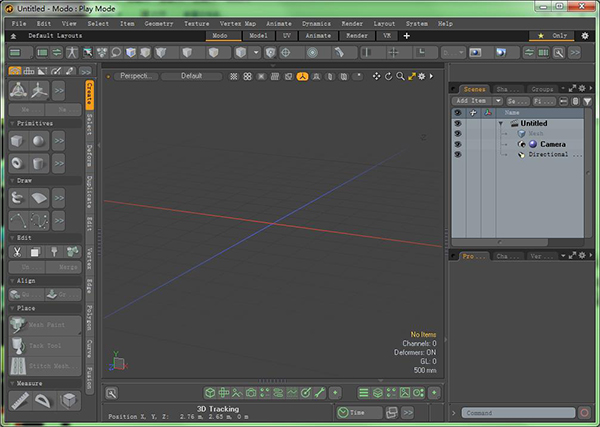Toggle visibility of the Directional light

tap(458, 155)
